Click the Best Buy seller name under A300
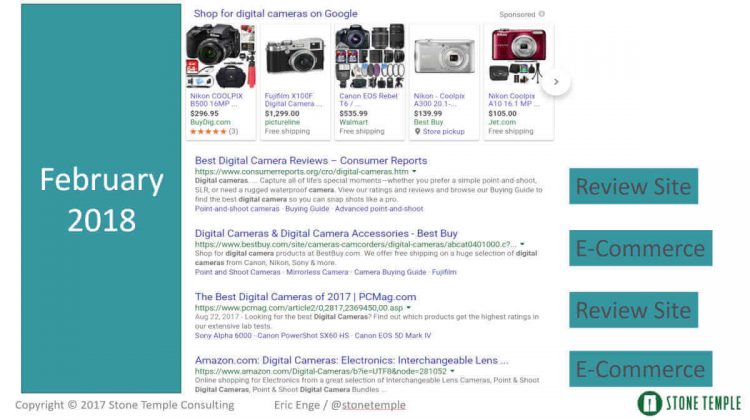This screenshot has height=420, width=750. tap(428, 122)
